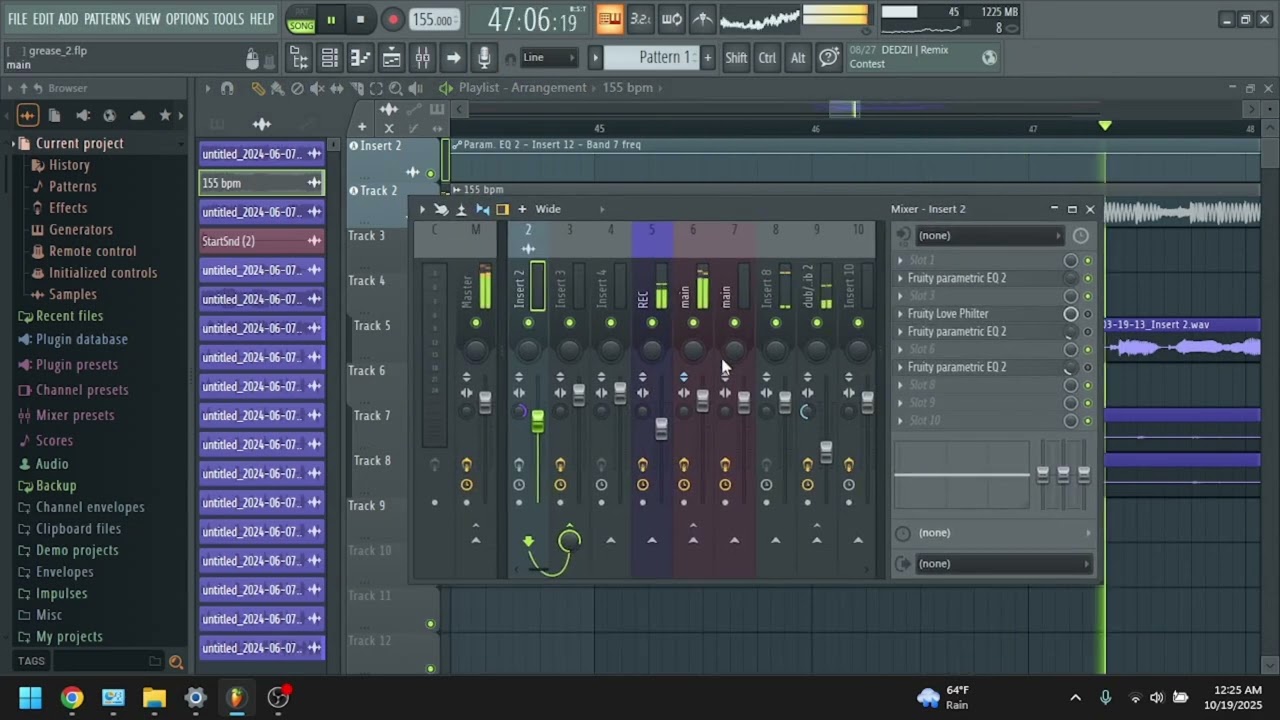Toggle the first Fruity parametric EQ 2 enable light
This screenshot has height=720, width=1280.
coord(1088,279)
